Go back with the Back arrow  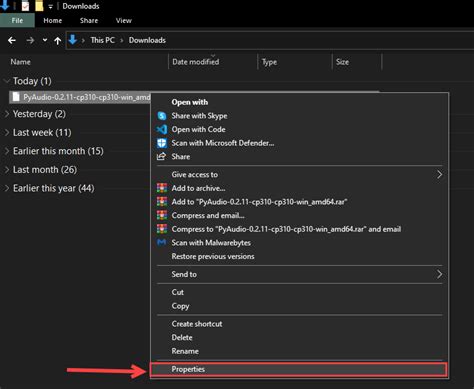pos(12,40)
